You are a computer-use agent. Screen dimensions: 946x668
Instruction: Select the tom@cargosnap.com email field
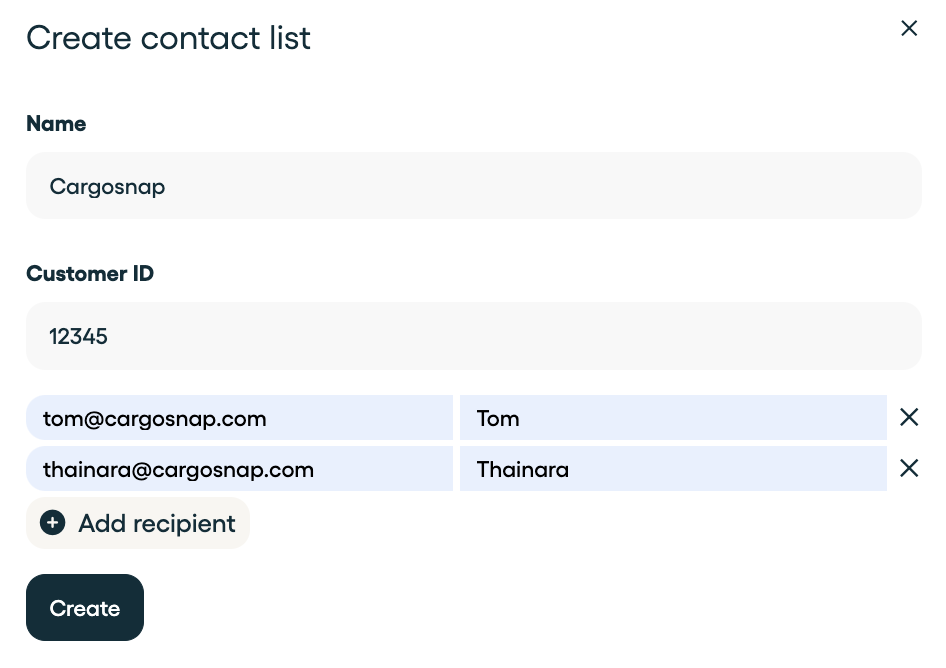240,418
